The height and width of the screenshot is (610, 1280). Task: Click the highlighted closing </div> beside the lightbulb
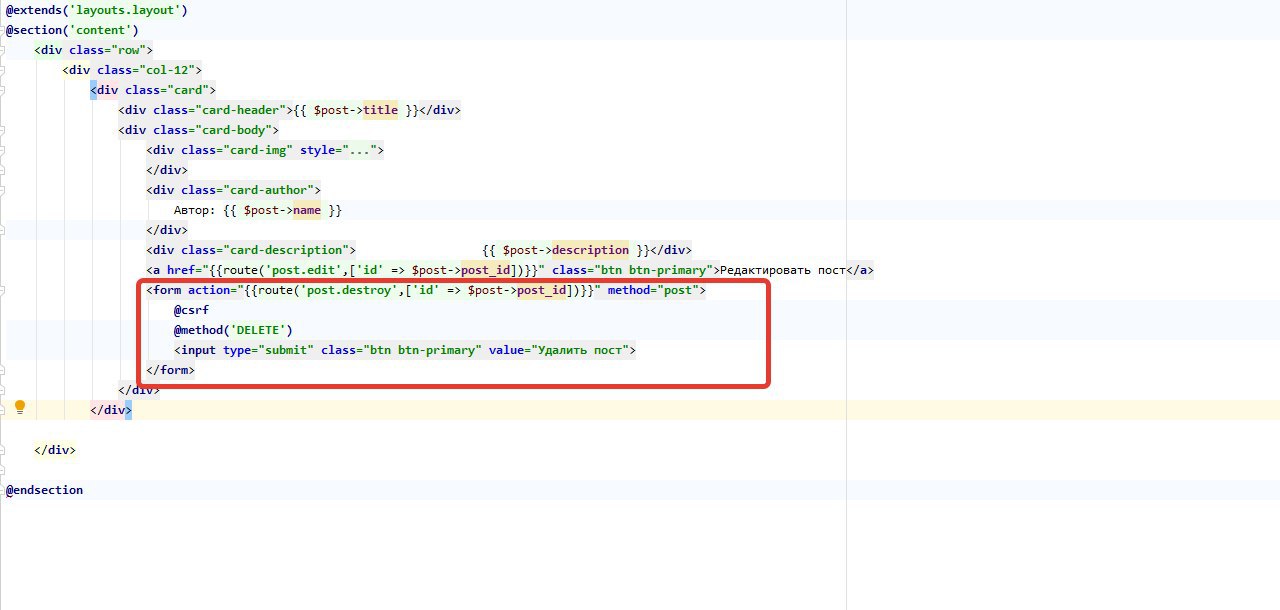111,410
